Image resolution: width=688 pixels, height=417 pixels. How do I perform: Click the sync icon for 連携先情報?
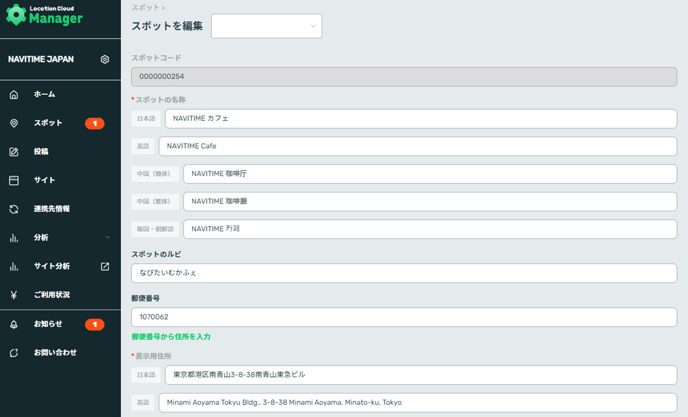click(14, 209)
